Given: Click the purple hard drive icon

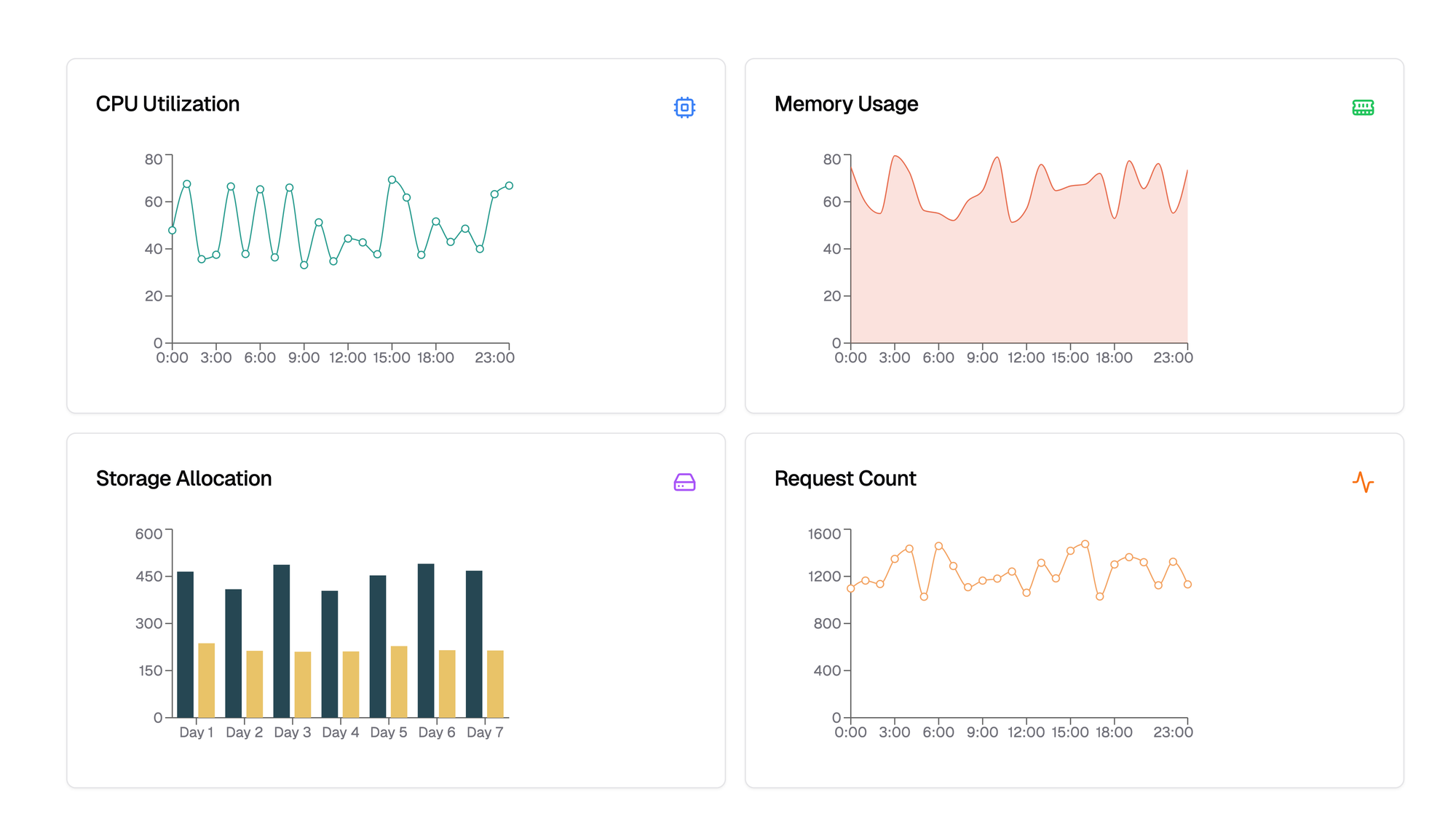Looking at the screenshot, I should [684, 482].
